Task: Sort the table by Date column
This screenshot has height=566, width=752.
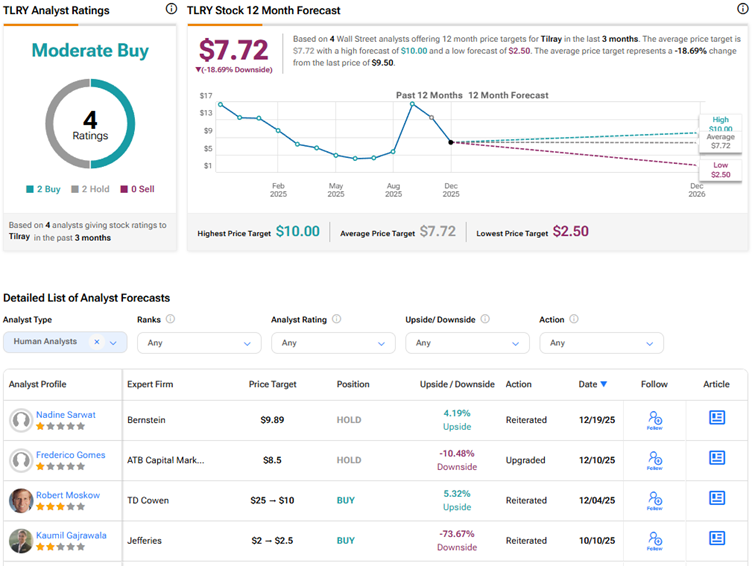Action: point(592,384)
